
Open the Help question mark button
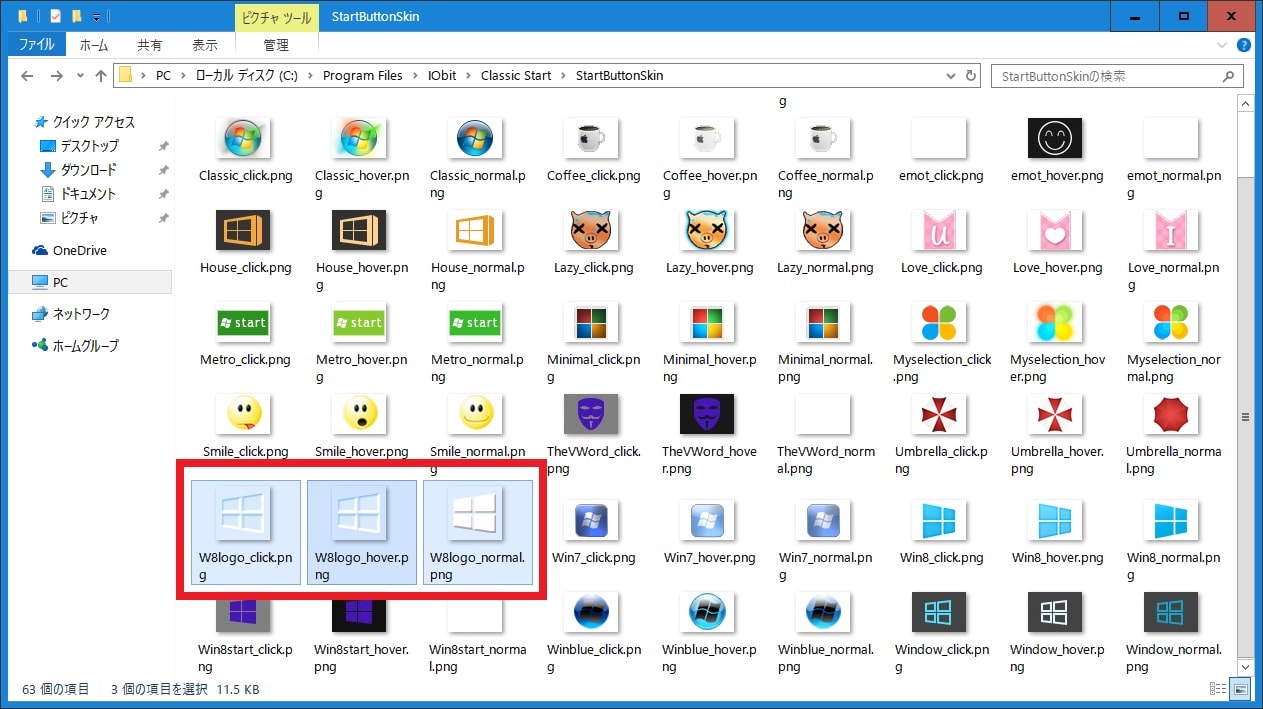[1244, 45]
